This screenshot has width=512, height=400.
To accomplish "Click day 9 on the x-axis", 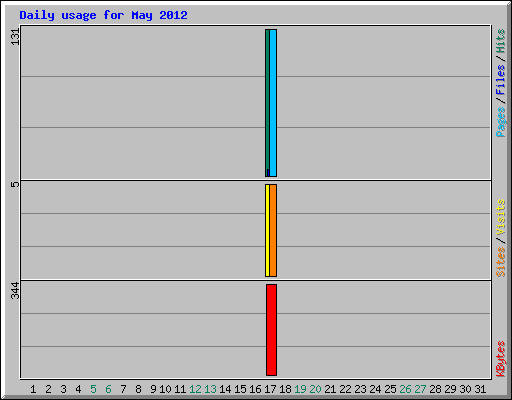I will (153, 389).
